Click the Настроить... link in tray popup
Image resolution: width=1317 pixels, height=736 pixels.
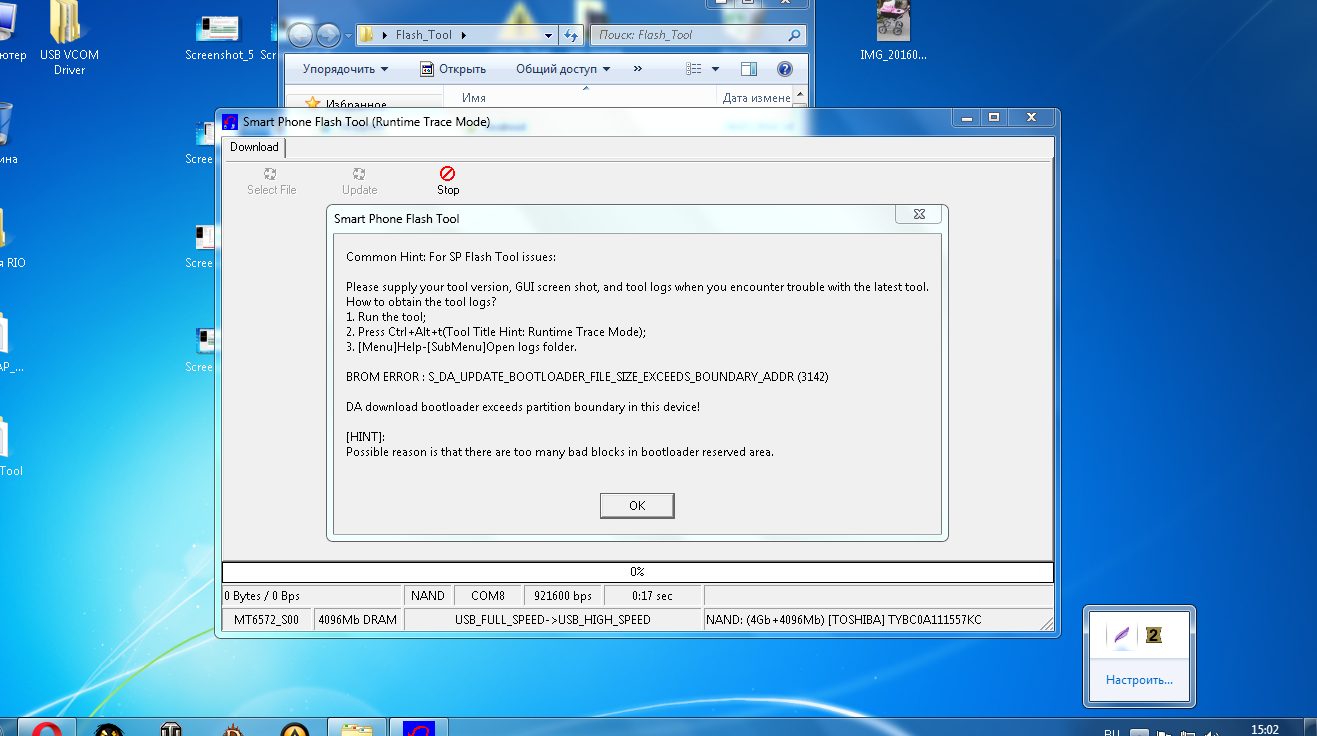click(x=1139, y=680)
